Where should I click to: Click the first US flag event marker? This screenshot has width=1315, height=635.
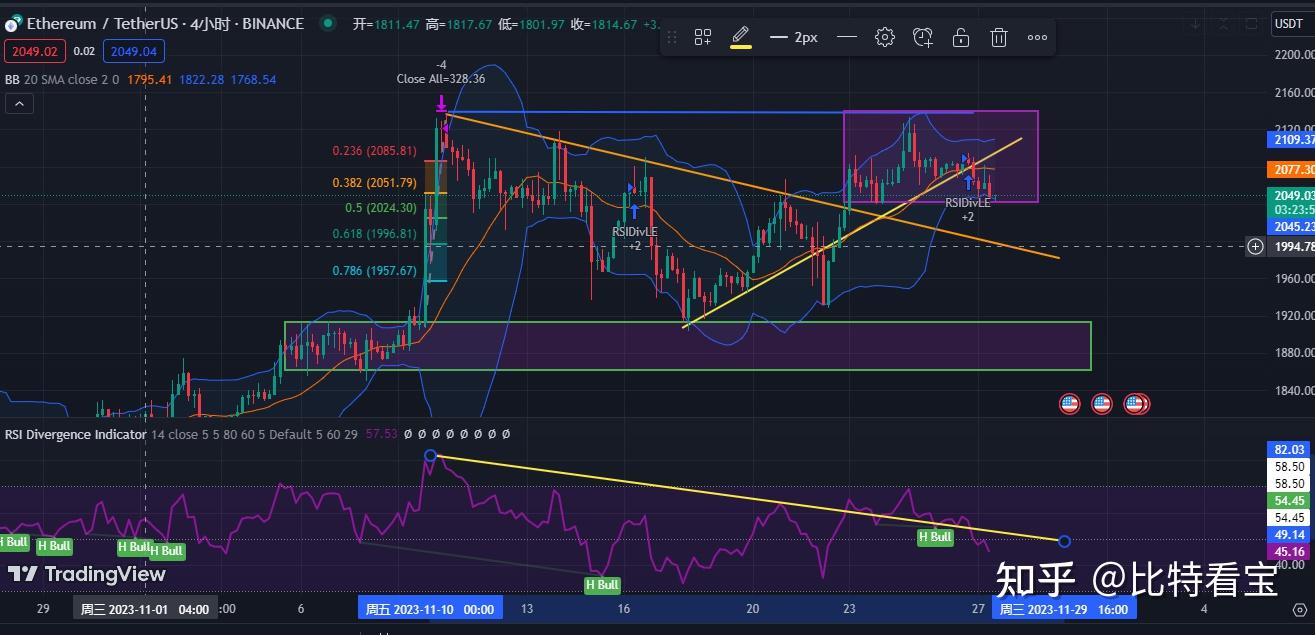pos(1070,404)
